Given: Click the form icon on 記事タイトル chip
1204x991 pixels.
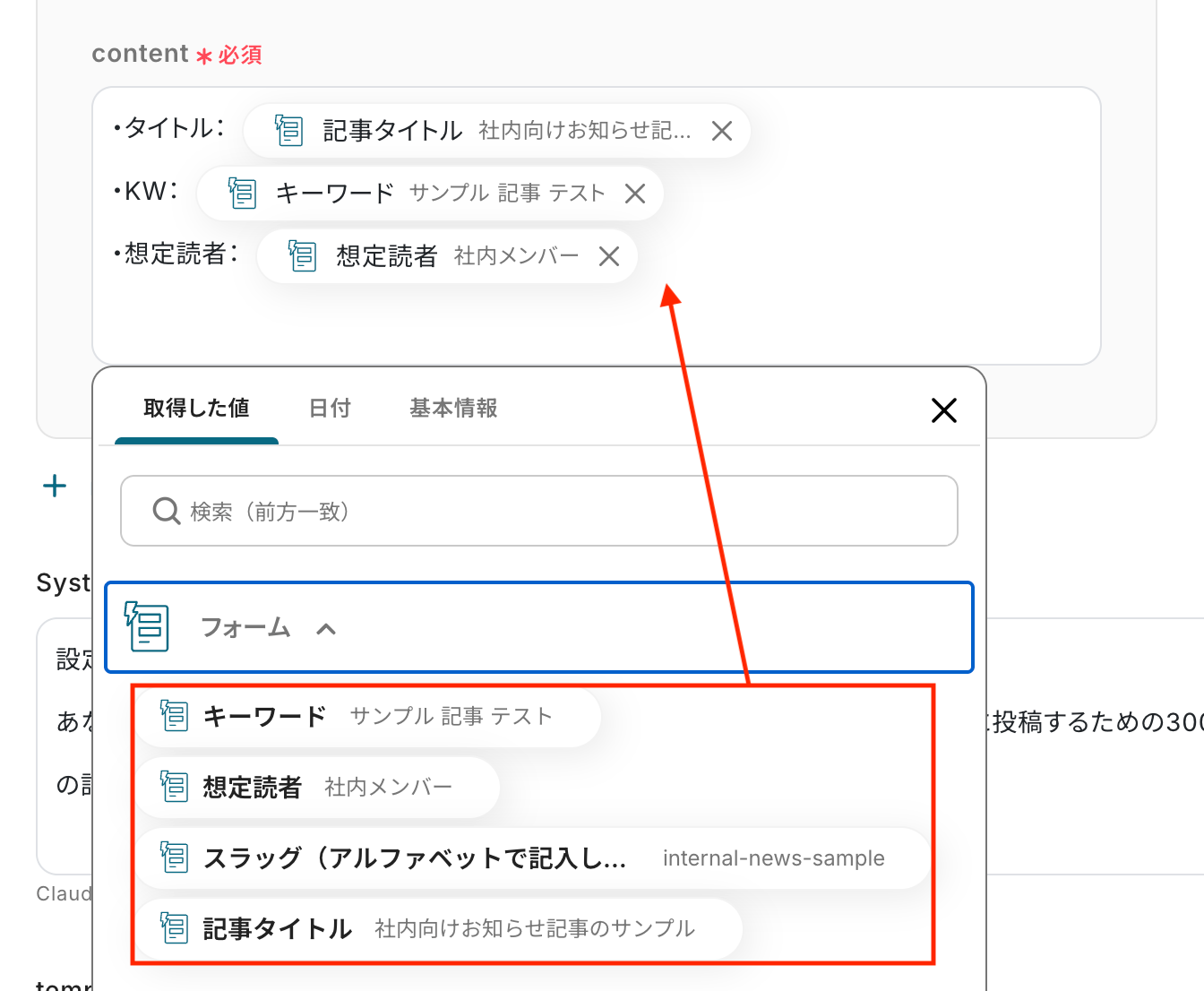Looking at the screenshot, I should tap(288, 131).
